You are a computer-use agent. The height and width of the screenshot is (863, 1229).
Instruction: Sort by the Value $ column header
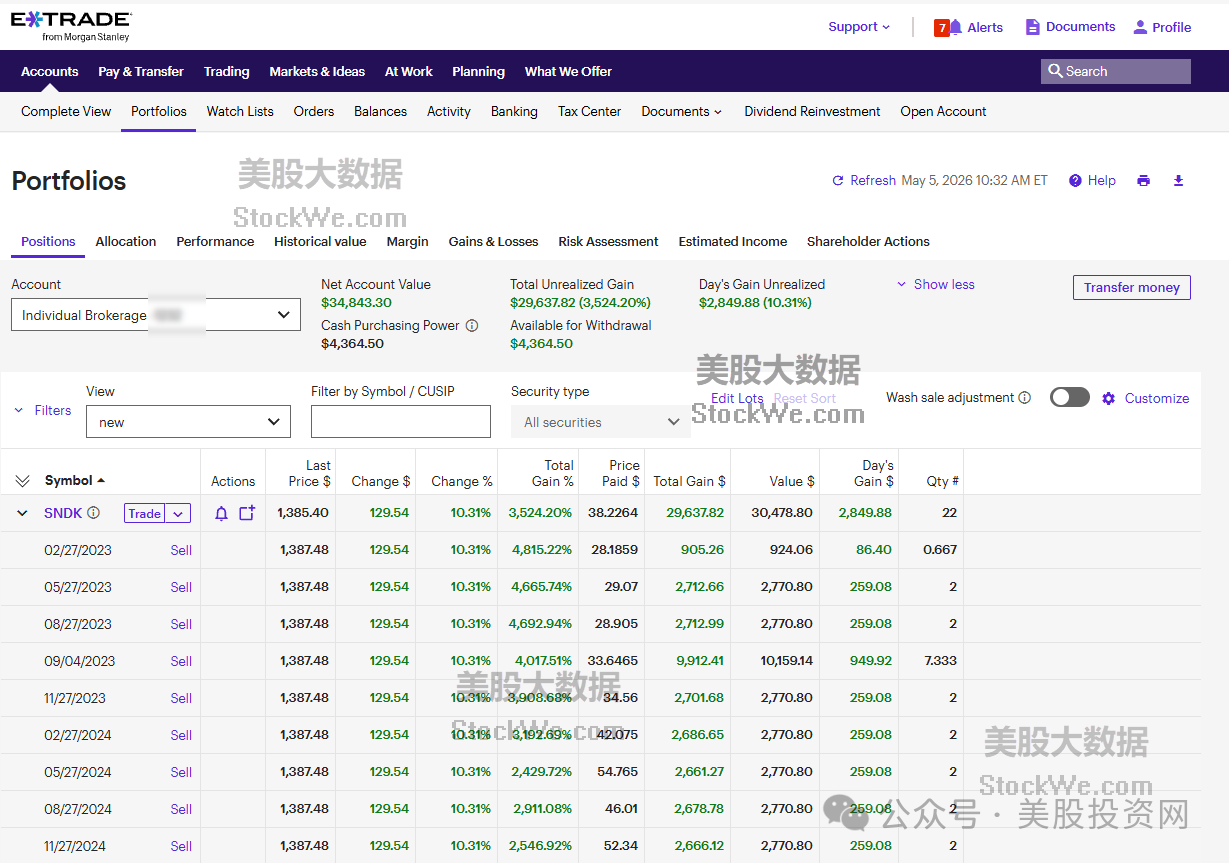point(791,481)
